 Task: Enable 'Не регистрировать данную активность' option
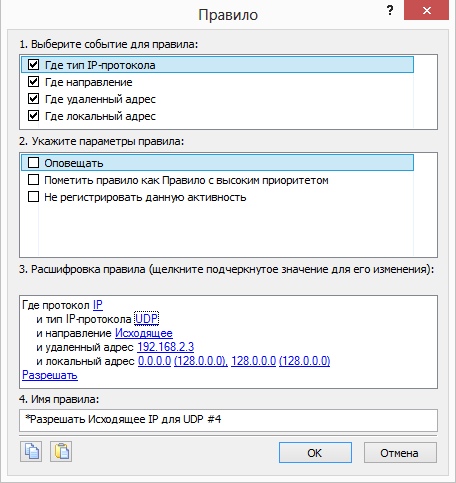(x=33, y=197)
